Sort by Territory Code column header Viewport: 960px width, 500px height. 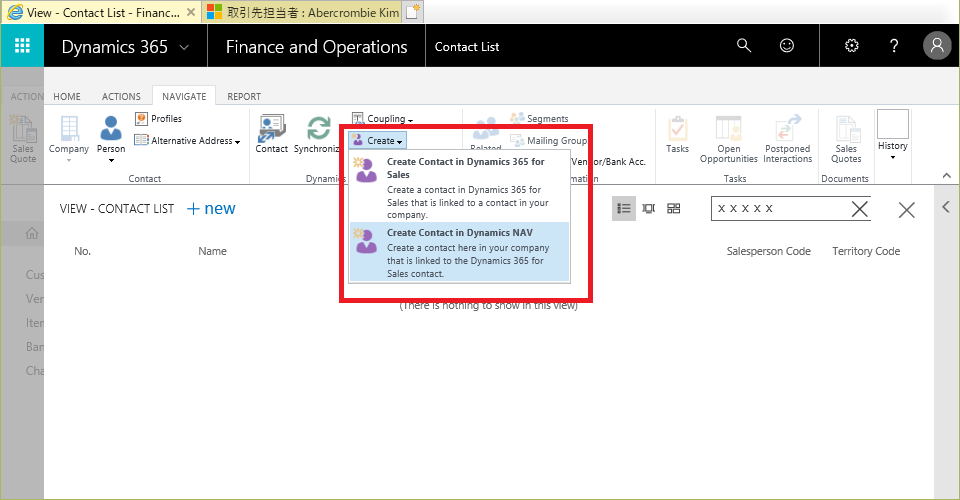[866, 251]
